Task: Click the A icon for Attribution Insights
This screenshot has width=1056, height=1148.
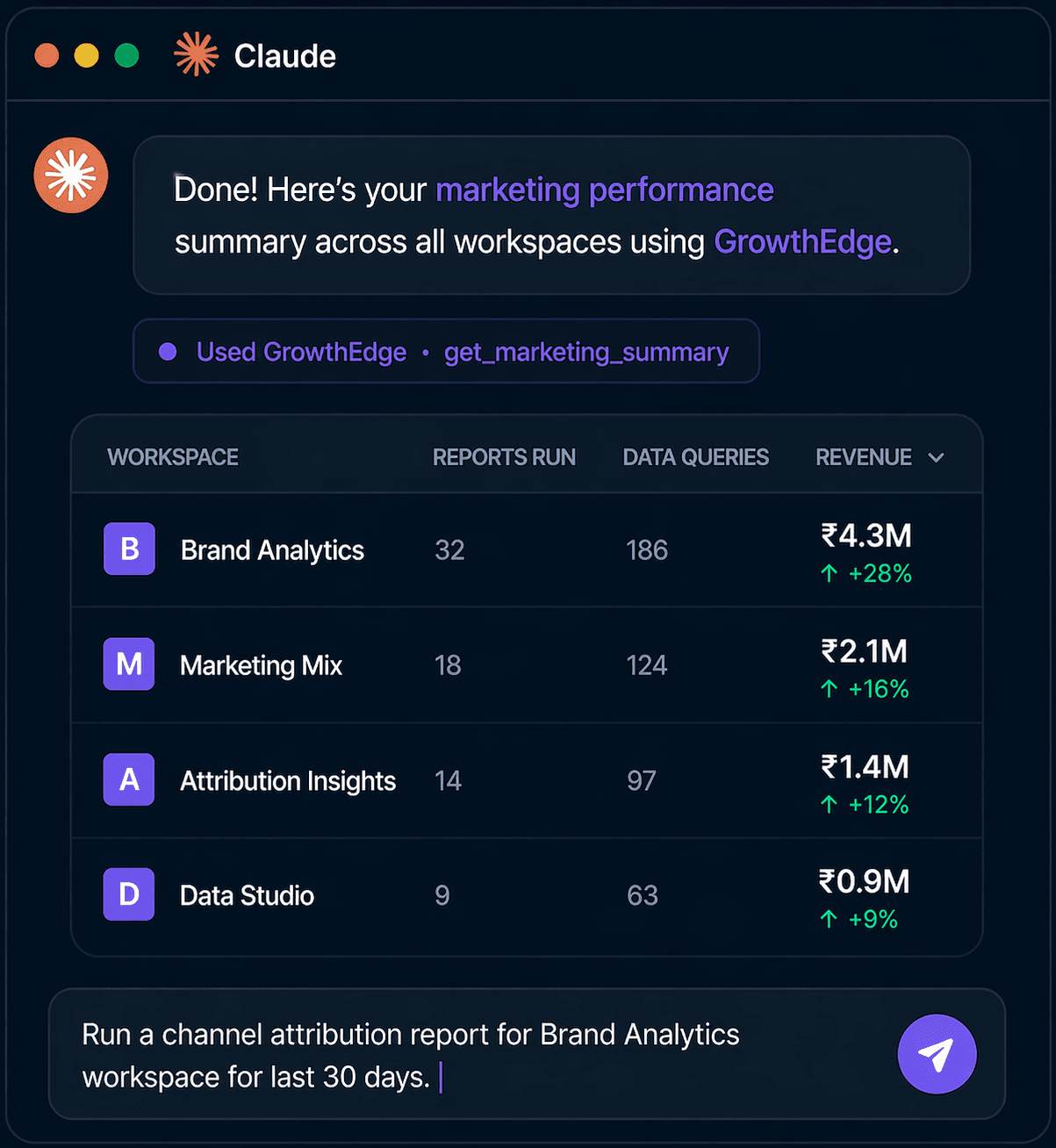Action: pos(129,779)
